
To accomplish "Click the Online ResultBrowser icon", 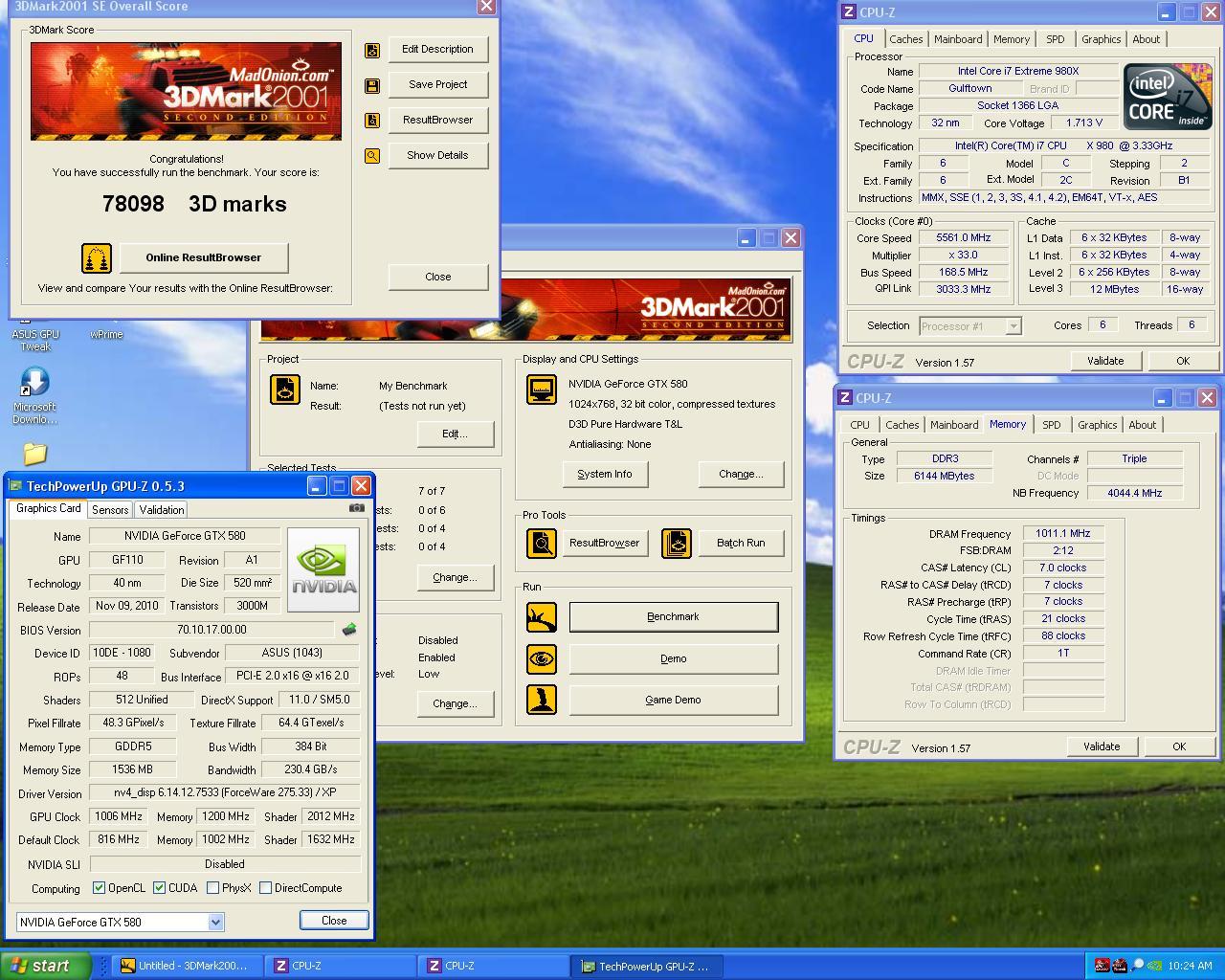I will tap(97, 257).
